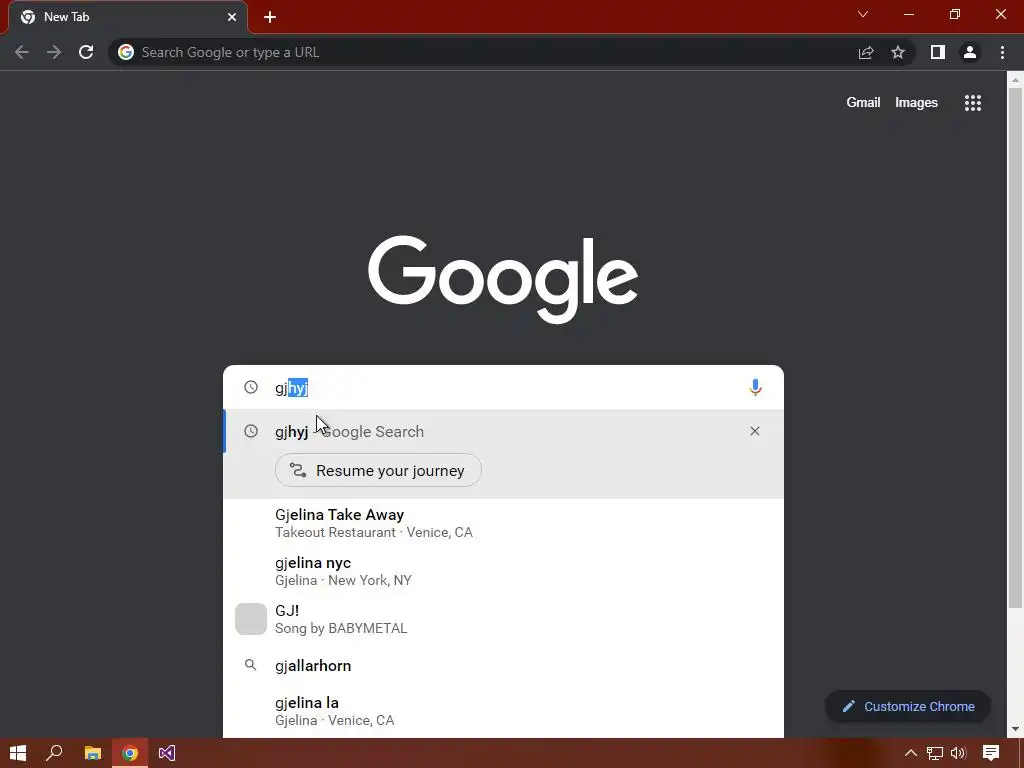Click the Google icon in address bar

tap(126, 52)
